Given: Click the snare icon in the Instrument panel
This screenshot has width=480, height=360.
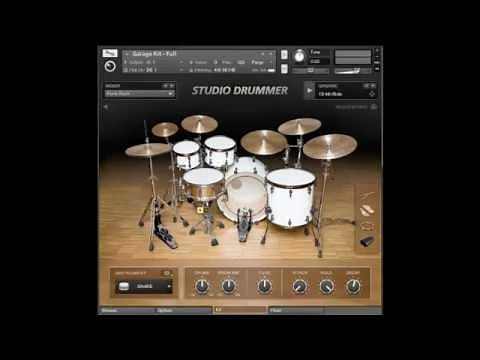Looking at the screenshot, I should tap(124, 286).
